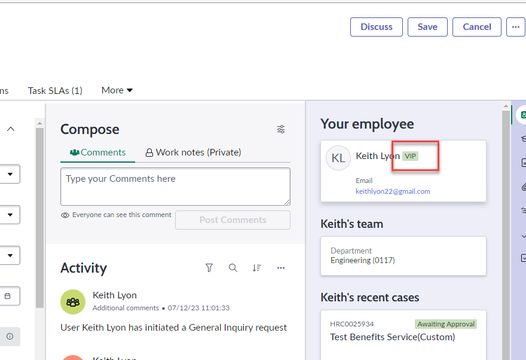Viewport: 526px width, 360px height.
Task: Open the keithlyon22@gmail.com email link
Action: (x=393, y=192)
